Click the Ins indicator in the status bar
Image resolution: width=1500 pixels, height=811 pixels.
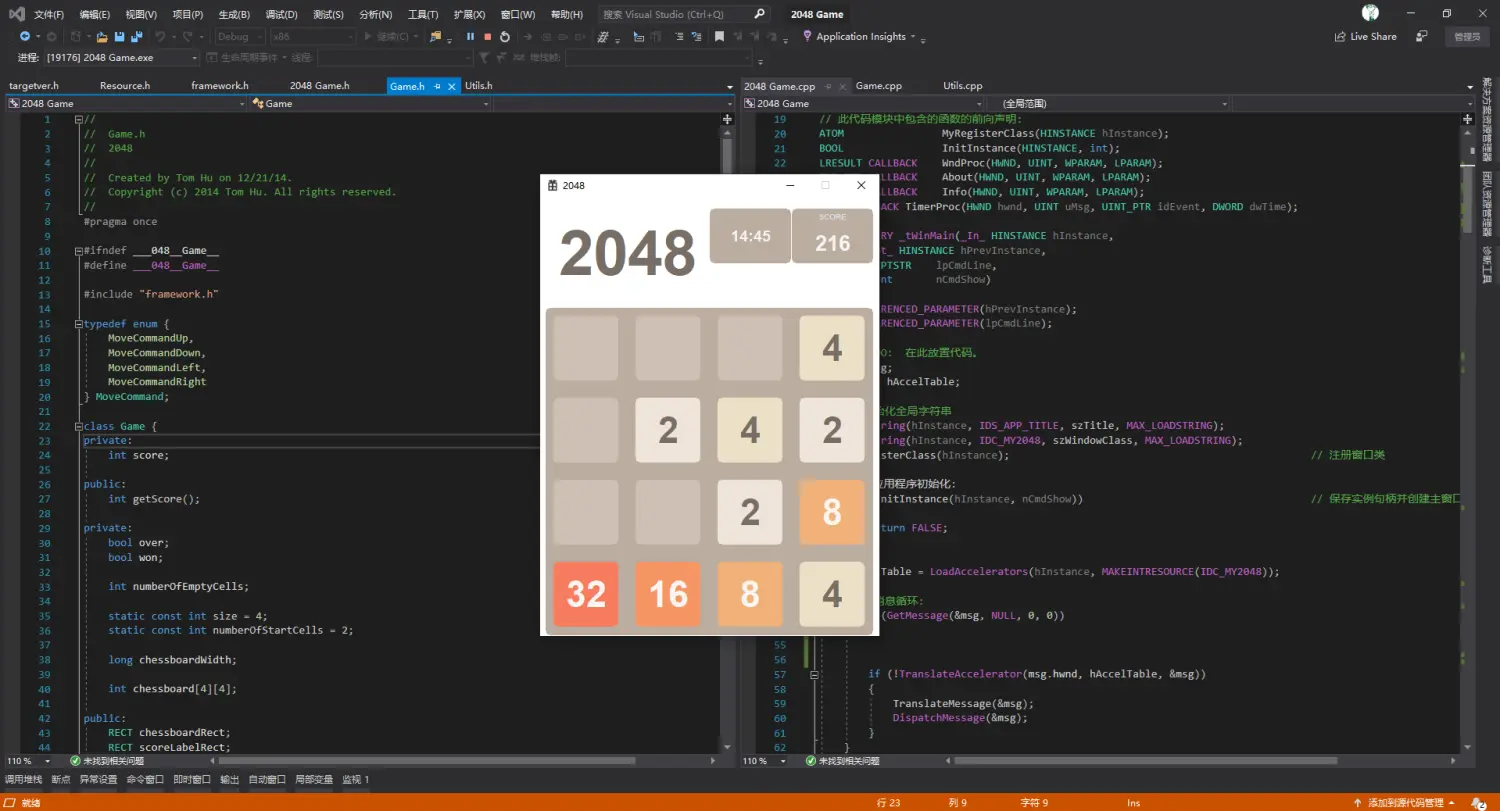[x=1133, y=802]
